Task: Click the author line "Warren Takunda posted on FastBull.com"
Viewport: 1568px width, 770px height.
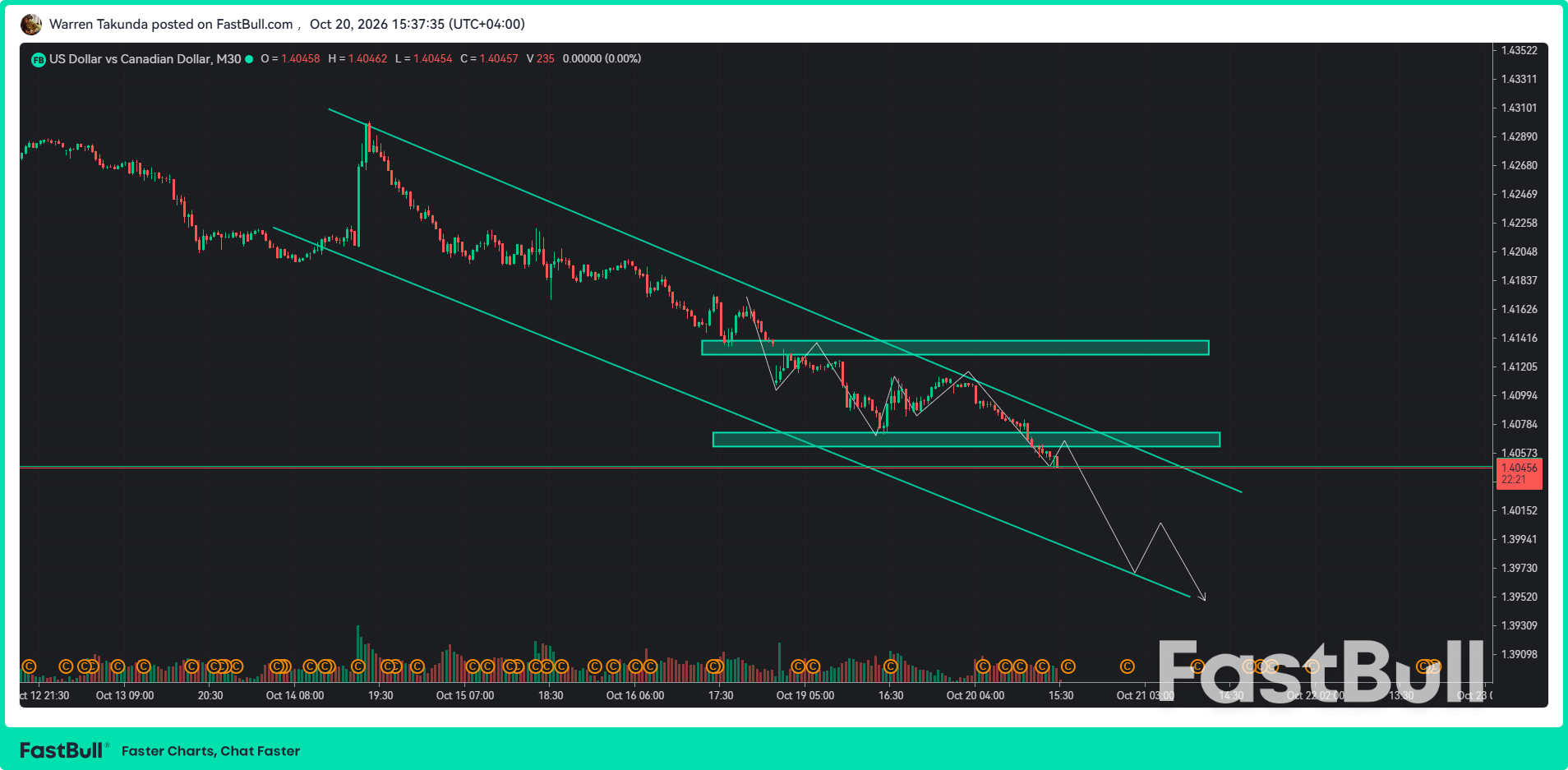Action: tap(171, 25)
